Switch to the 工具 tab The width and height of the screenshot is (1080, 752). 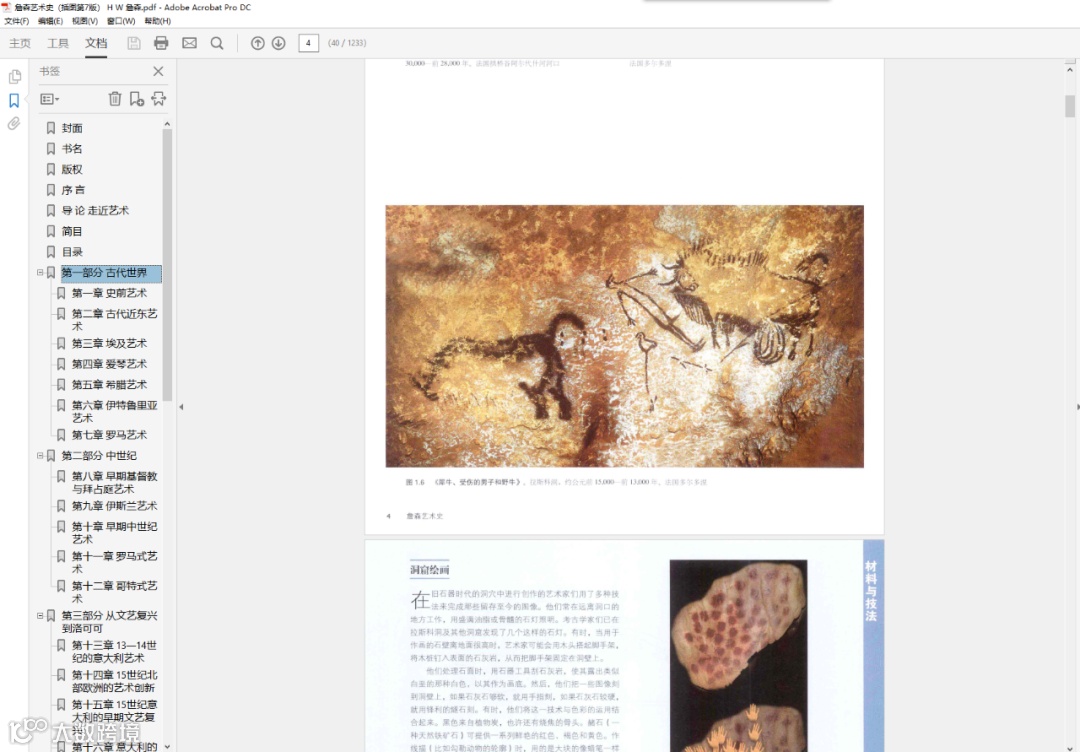click(58, 43)
